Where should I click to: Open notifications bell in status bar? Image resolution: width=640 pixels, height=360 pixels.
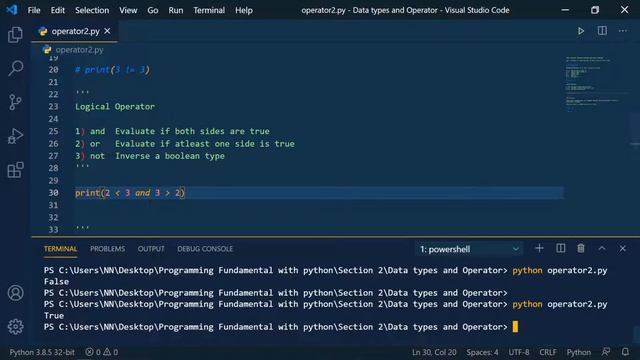[x=625, y=352]
